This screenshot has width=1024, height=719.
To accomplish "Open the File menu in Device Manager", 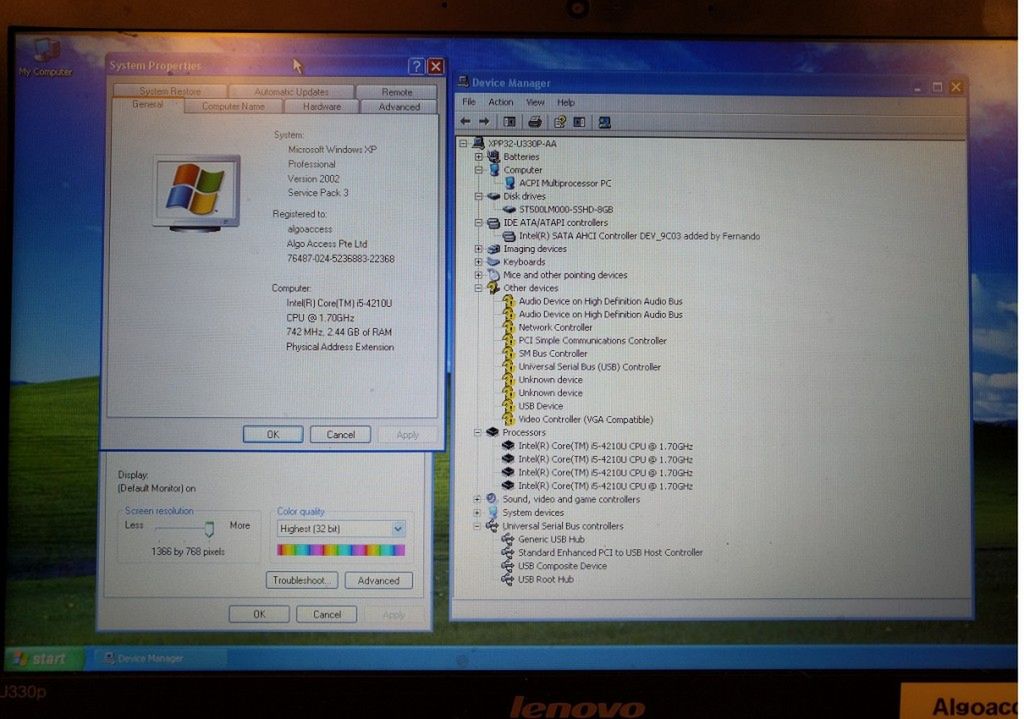I will tap(469, 102).
